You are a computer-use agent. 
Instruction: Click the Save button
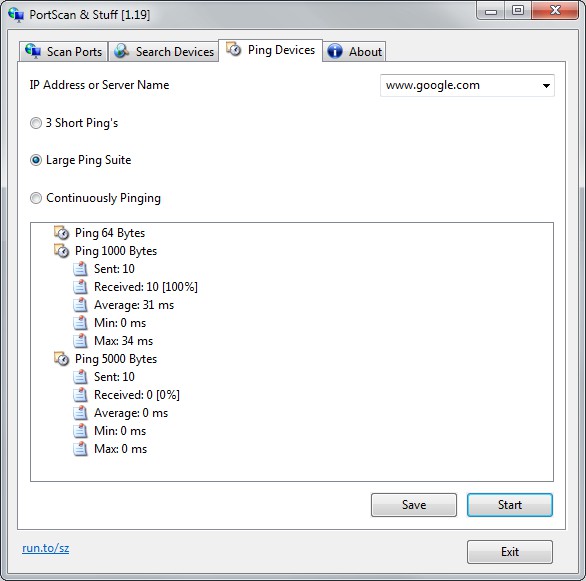tap(414, 505)
